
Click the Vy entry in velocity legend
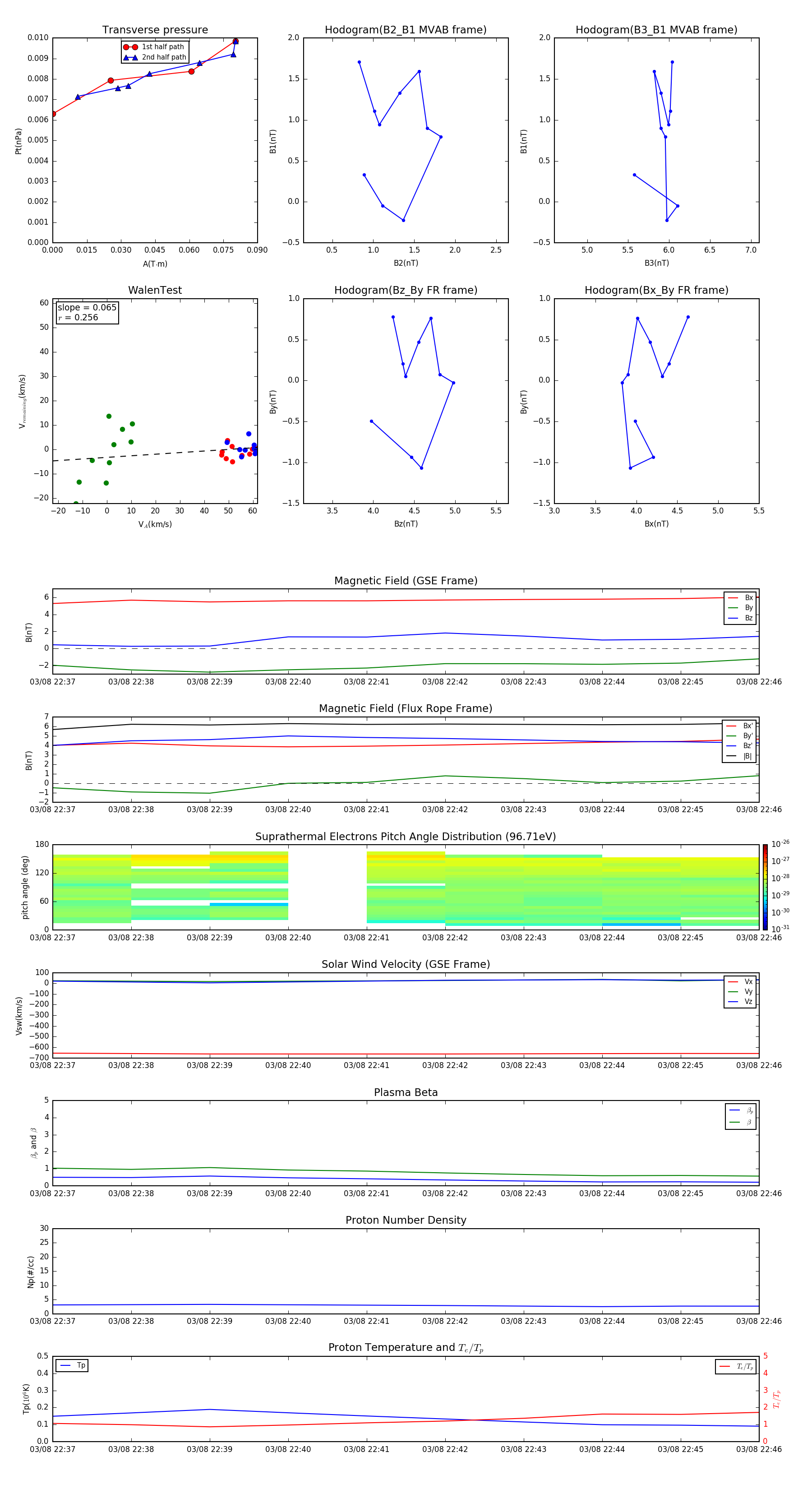click(740, 991)
